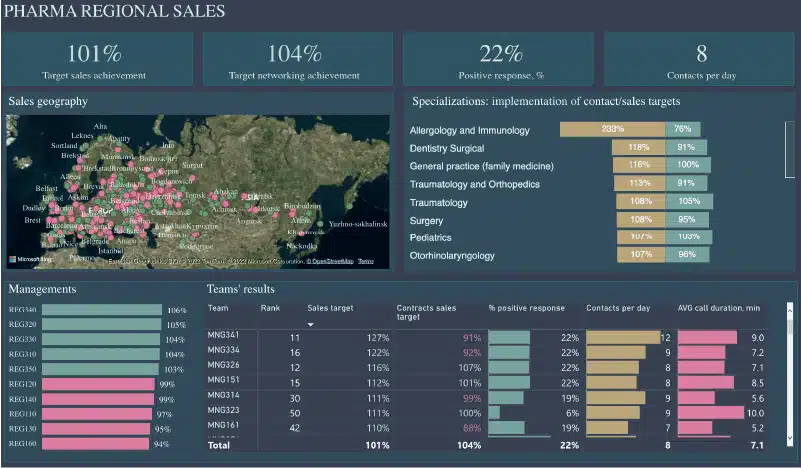Select the MNG326 team row
This screenshot has height=468, width=801.
point(485,367)
